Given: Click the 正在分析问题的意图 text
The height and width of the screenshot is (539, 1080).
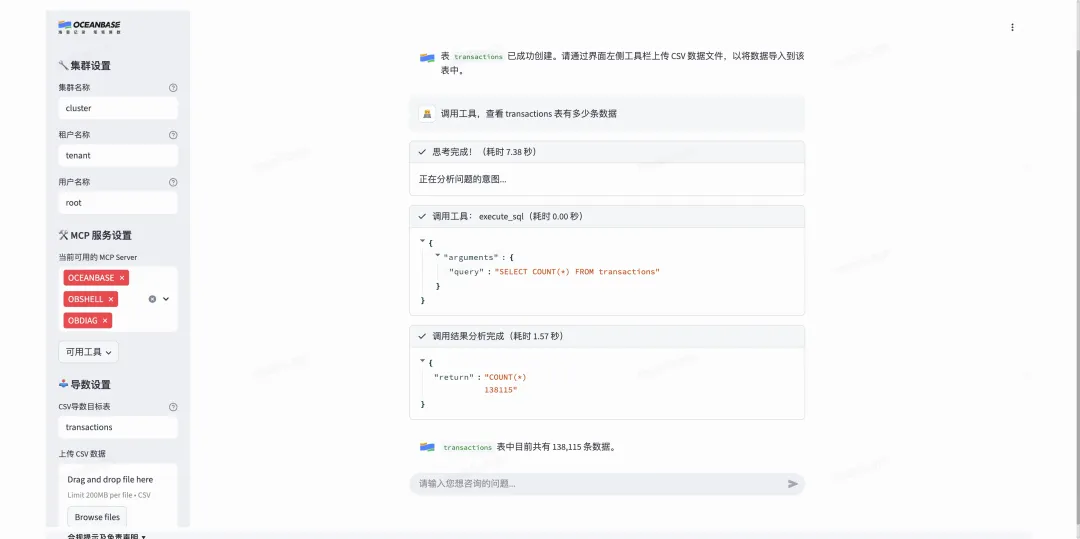Looking at the screenshot, I should [463, 179].
